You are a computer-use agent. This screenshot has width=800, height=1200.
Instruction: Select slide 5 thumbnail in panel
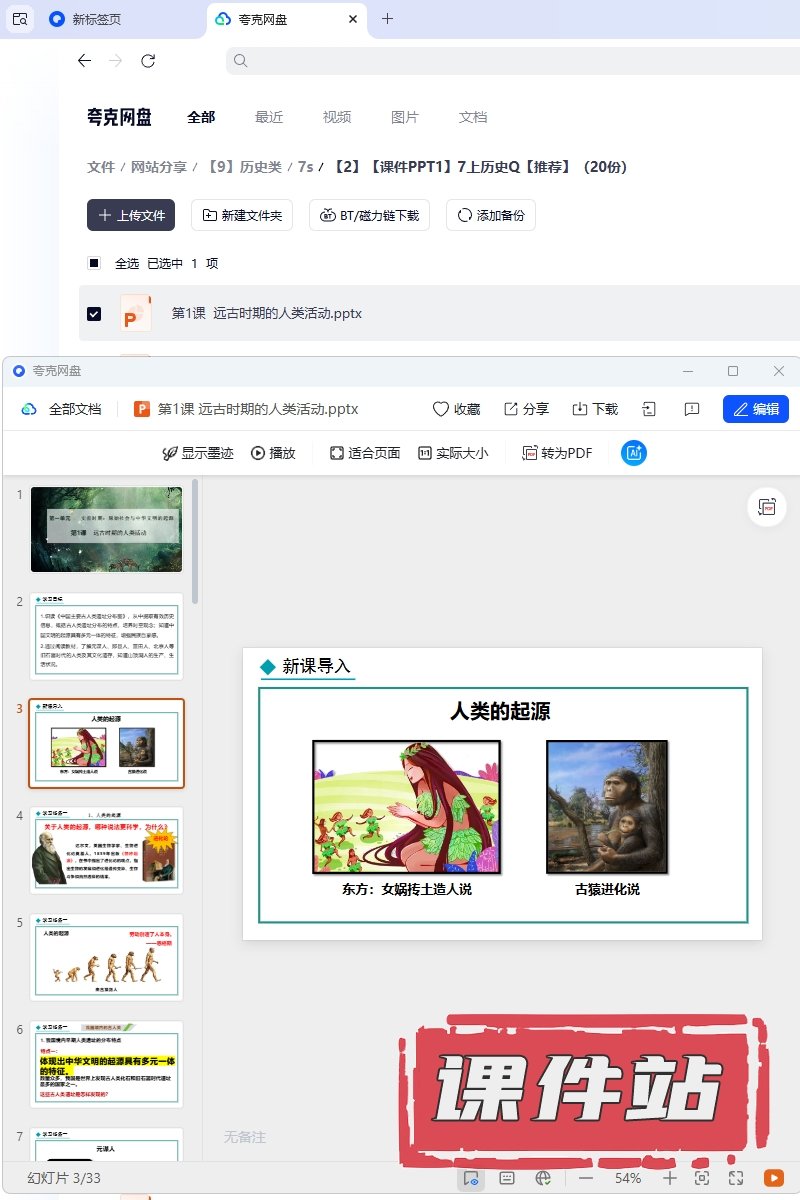tap(106, 957)
